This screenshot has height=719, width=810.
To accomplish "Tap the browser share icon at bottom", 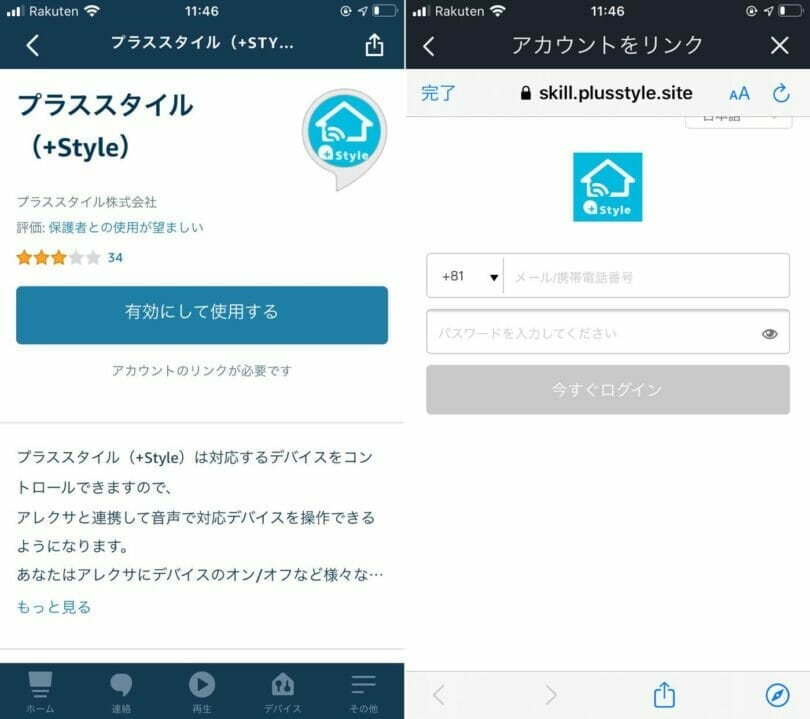I will pos(664,695).
